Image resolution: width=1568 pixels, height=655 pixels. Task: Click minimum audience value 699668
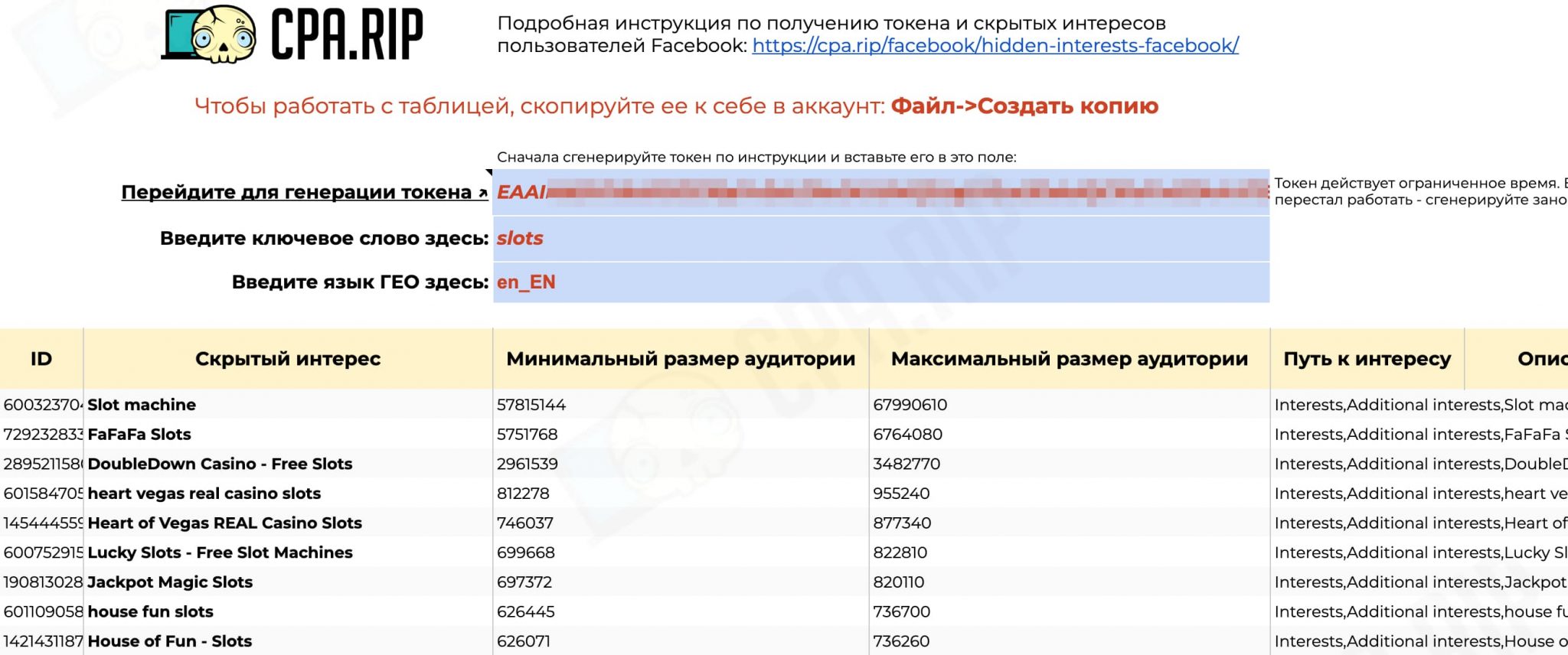click(x=526, y=552)
